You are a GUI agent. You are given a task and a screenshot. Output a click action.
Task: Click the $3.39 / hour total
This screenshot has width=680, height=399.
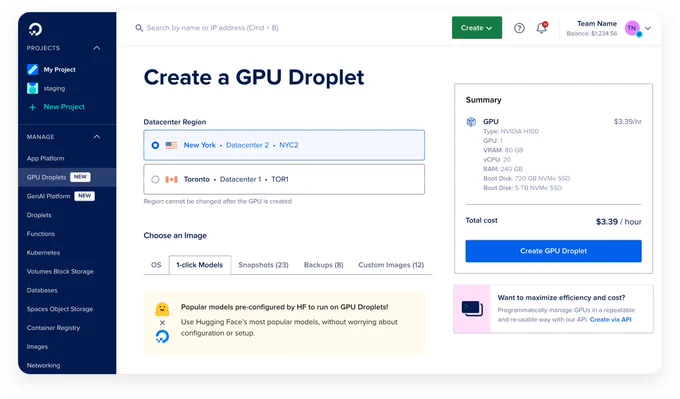(x=618, y=222)
